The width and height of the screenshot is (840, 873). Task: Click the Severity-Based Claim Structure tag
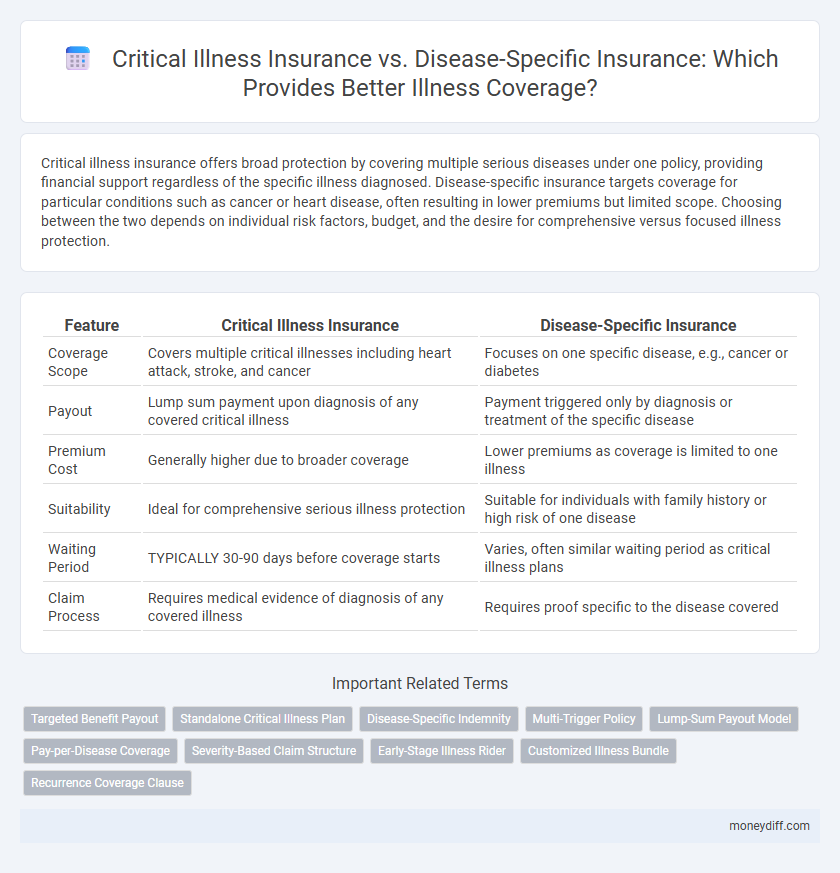tap(273, 751)
